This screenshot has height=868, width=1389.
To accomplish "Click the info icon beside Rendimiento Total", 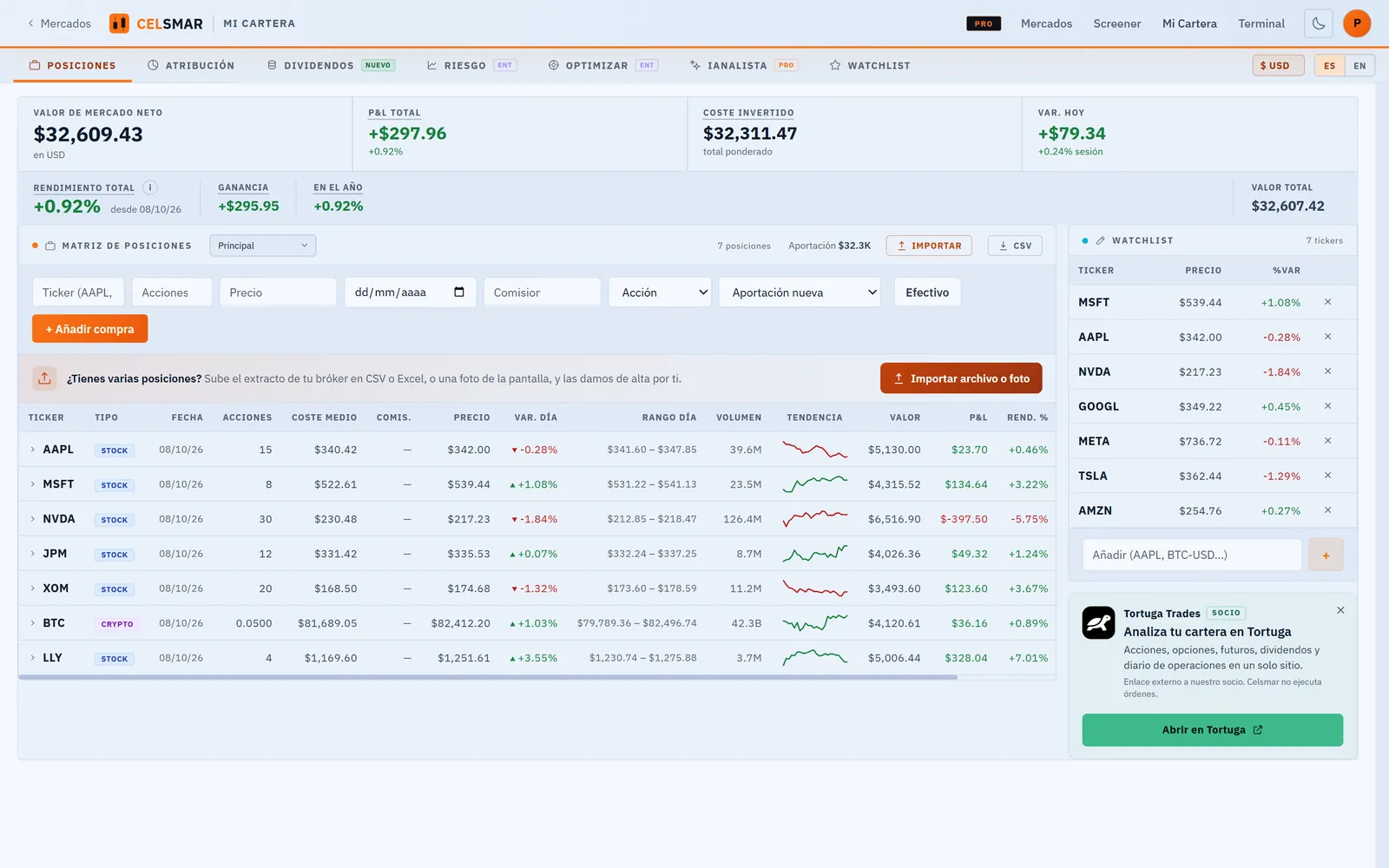I will point(149,187).
